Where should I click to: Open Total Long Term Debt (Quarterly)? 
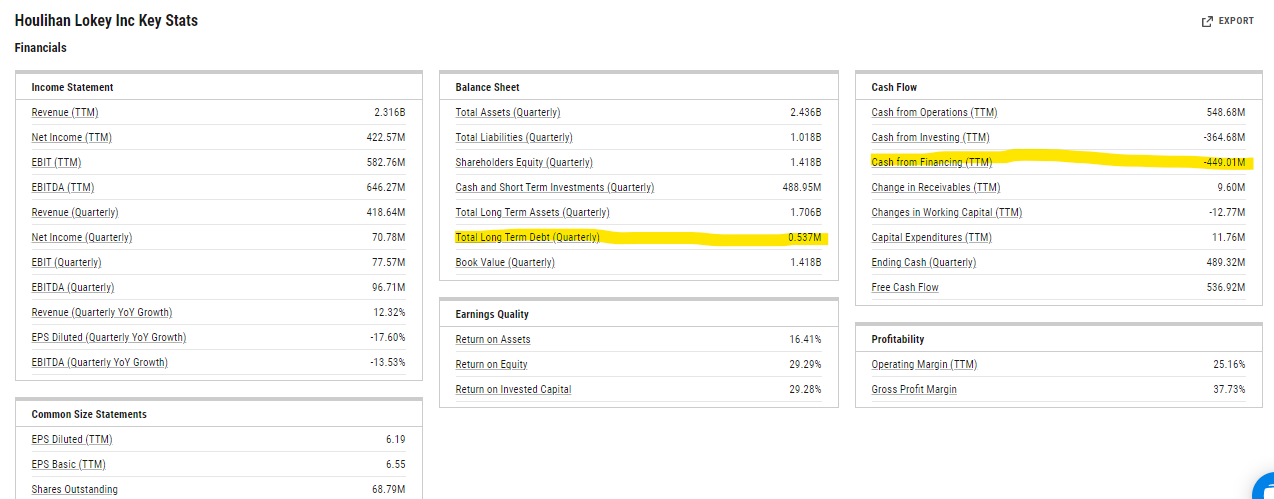527,237
